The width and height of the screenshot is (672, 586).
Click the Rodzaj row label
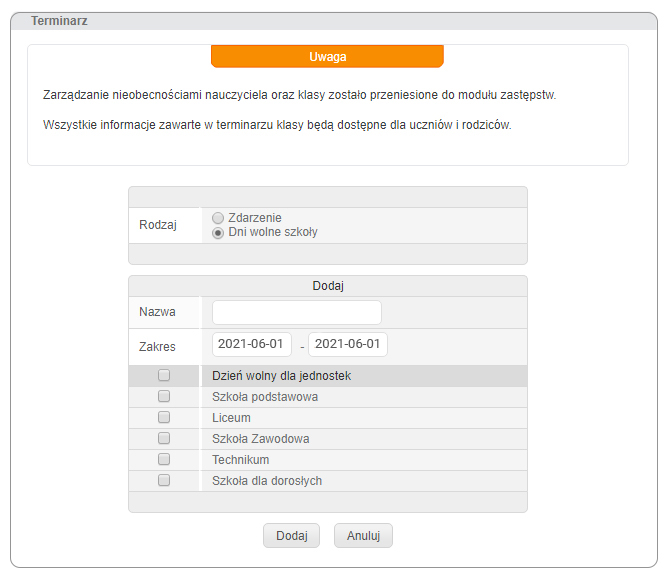point(157,225)
